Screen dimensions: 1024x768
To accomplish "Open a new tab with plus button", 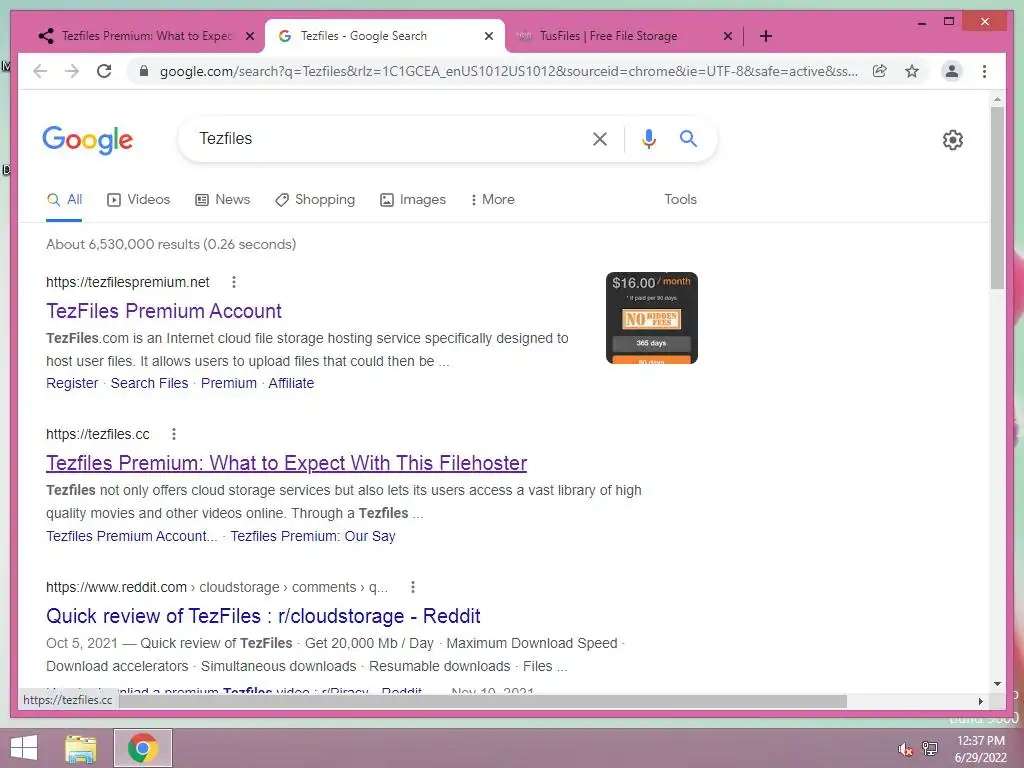I will [x=766, y=36].
